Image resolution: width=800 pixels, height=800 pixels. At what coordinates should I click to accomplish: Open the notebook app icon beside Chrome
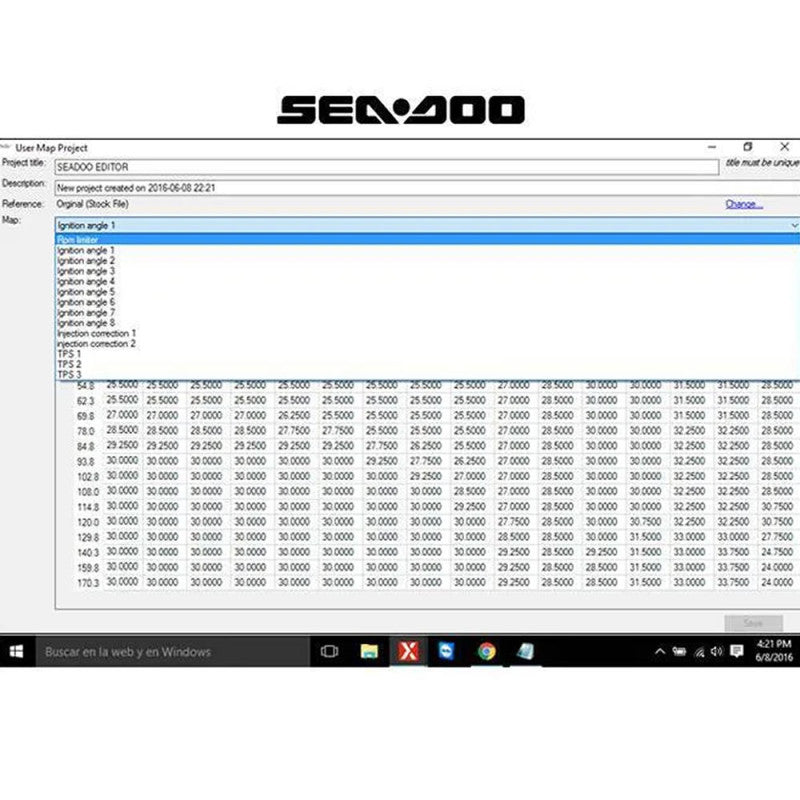click(x=525, y=652)
